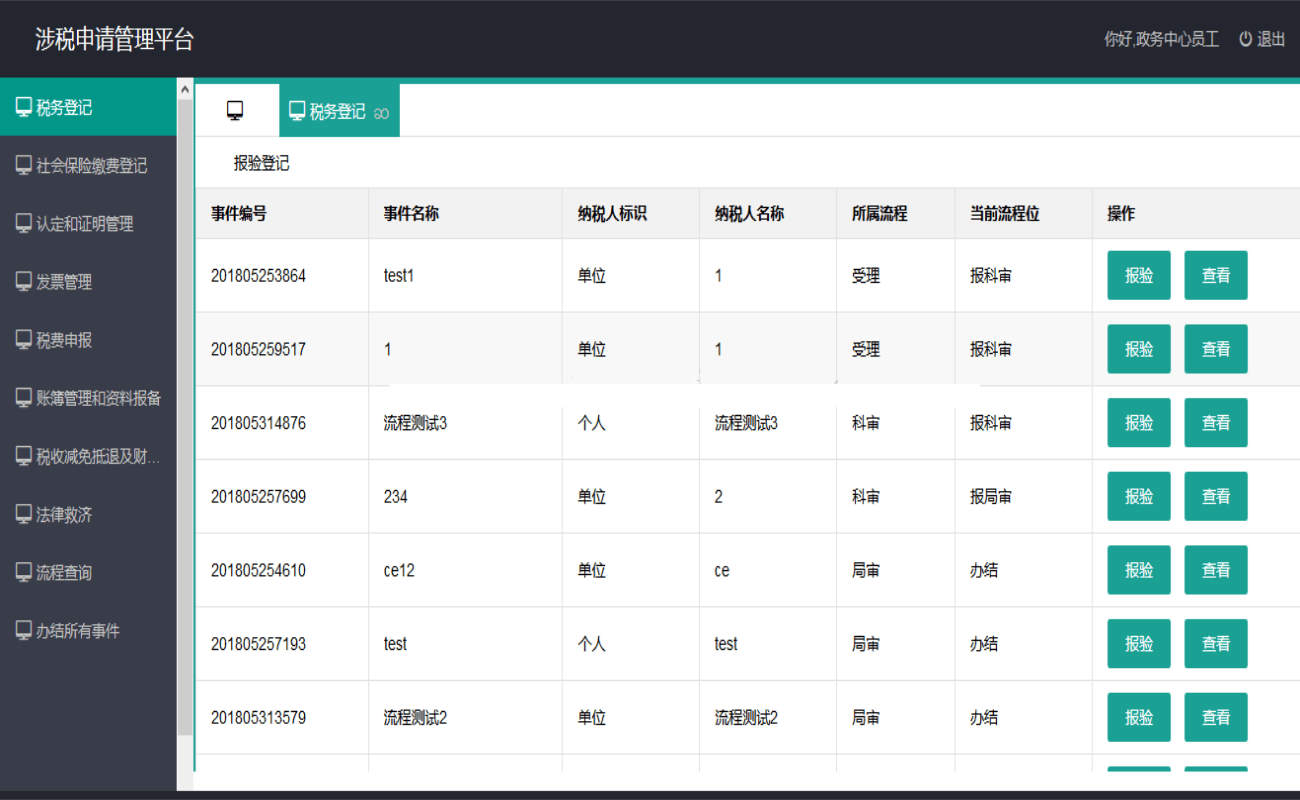Open the 报验登记 section

pyautogui.click(x=259, y=163)
